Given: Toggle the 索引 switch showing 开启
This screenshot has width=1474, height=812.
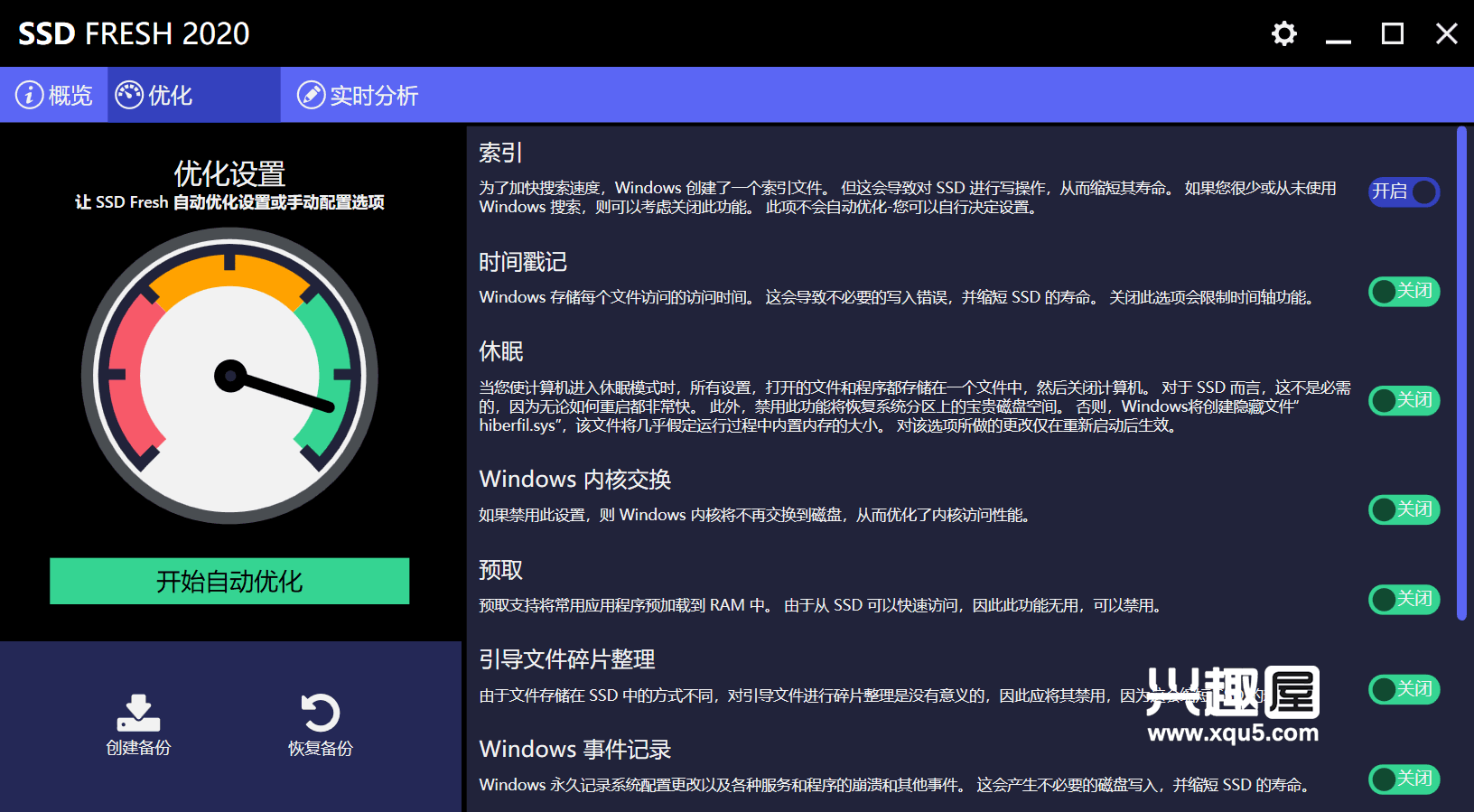Looking at the screenshot, I should pyautogui.click(x=1404, y=191).
